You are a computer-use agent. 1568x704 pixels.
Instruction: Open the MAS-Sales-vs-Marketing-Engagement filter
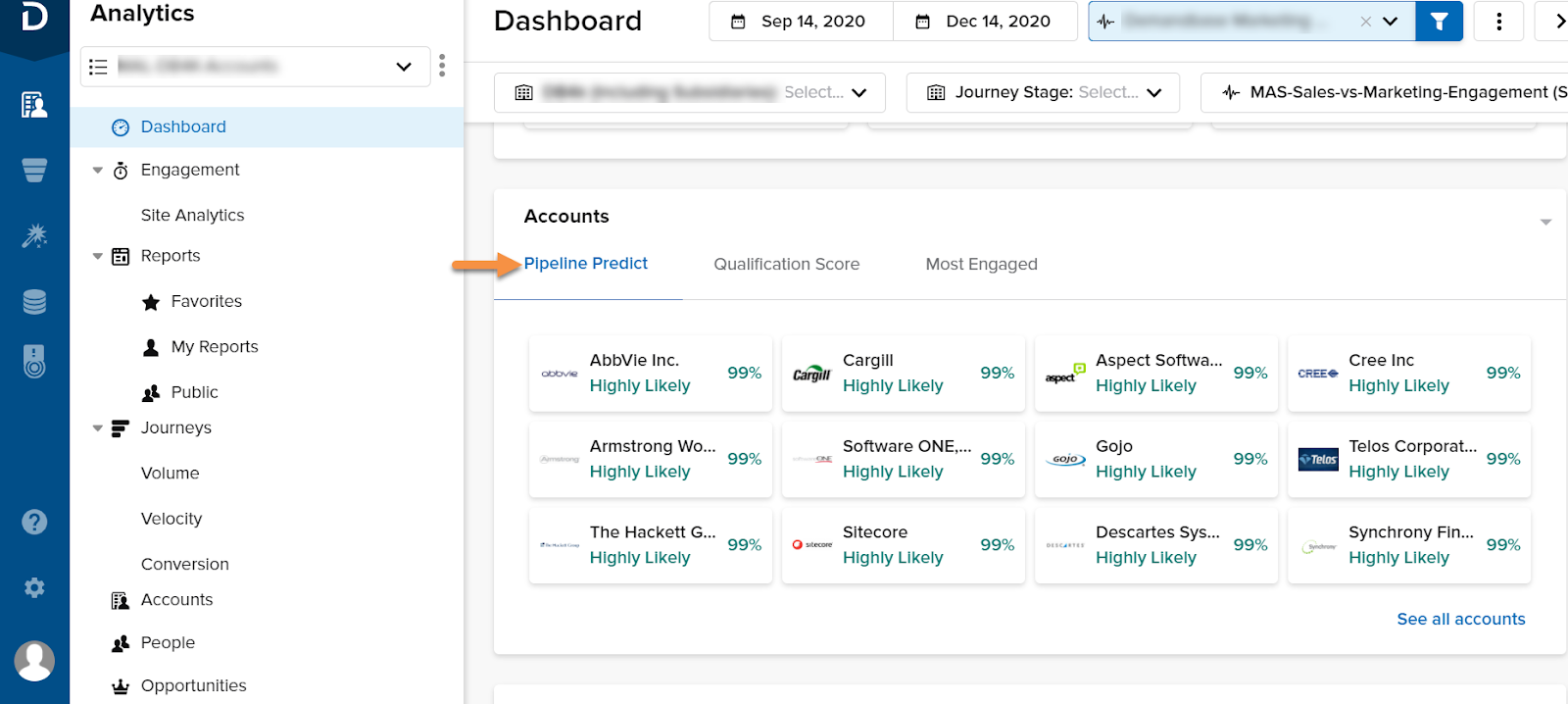point(1384,92)
